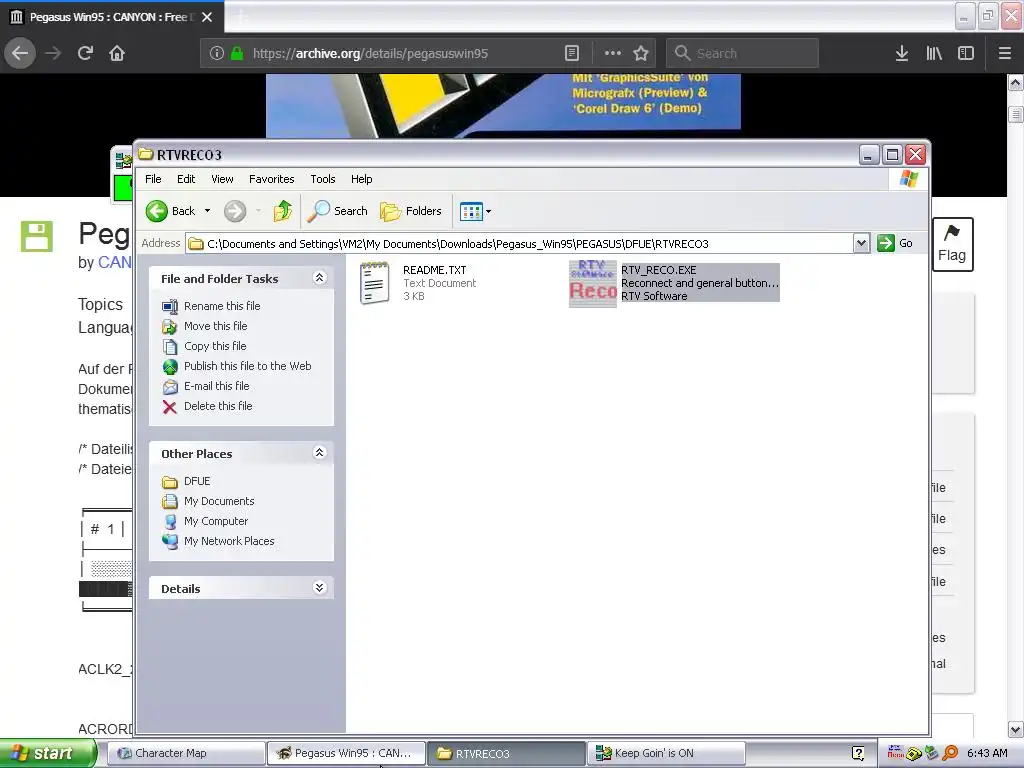Click the Flag button on archive.org page
The image size is (1024, 768).
point(952,244)
